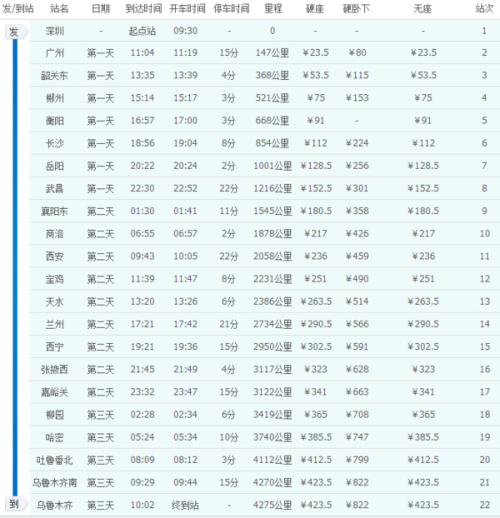Open the 广州 station link
Screen dimensions: 500x518
click(55, 53)
